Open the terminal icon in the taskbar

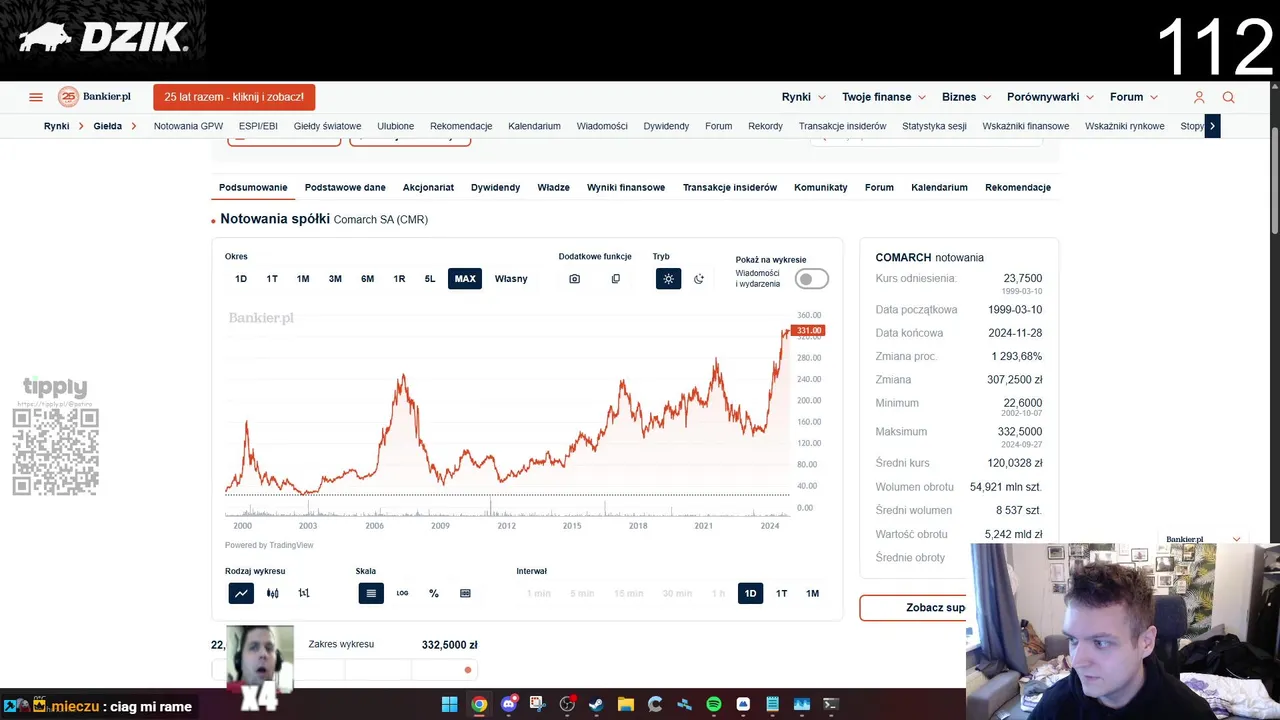[x=831, y=704]
